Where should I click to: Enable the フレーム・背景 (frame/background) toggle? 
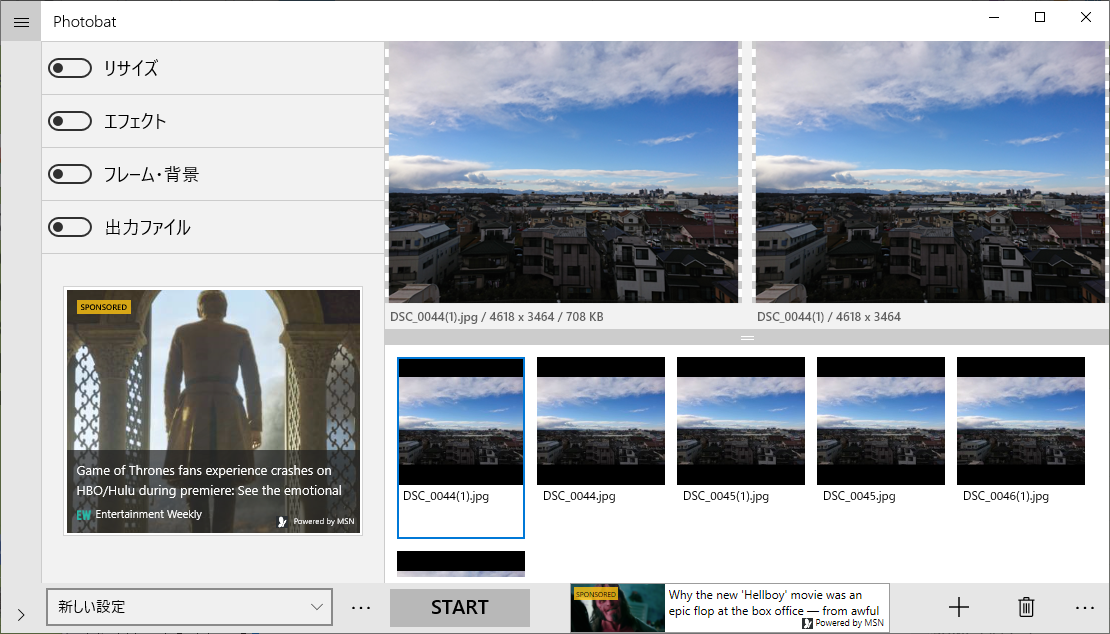click(69, 173)
